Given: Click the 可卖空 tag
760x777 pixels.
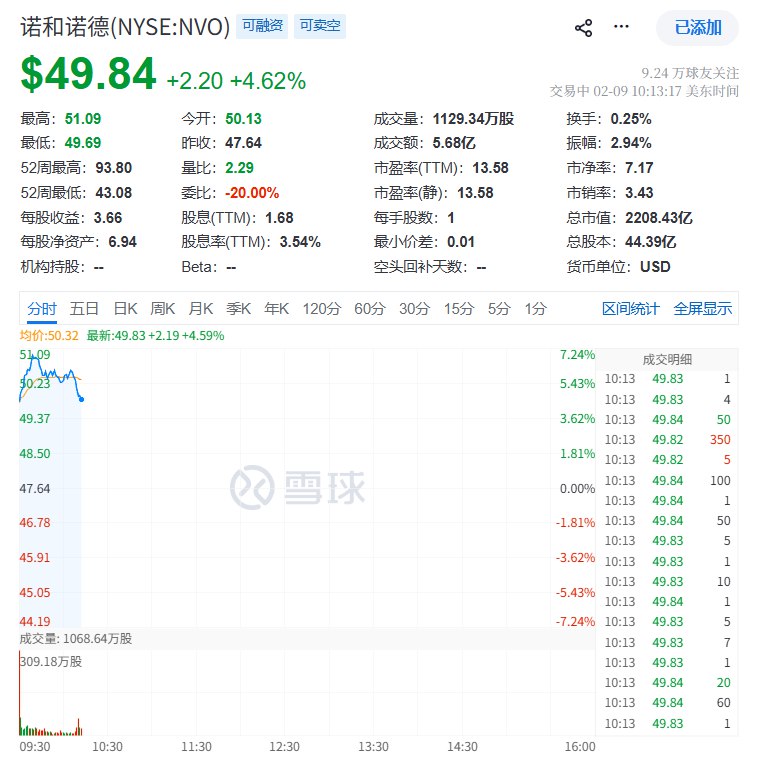Looking at the screenshot, I should [x=320, y=26].
